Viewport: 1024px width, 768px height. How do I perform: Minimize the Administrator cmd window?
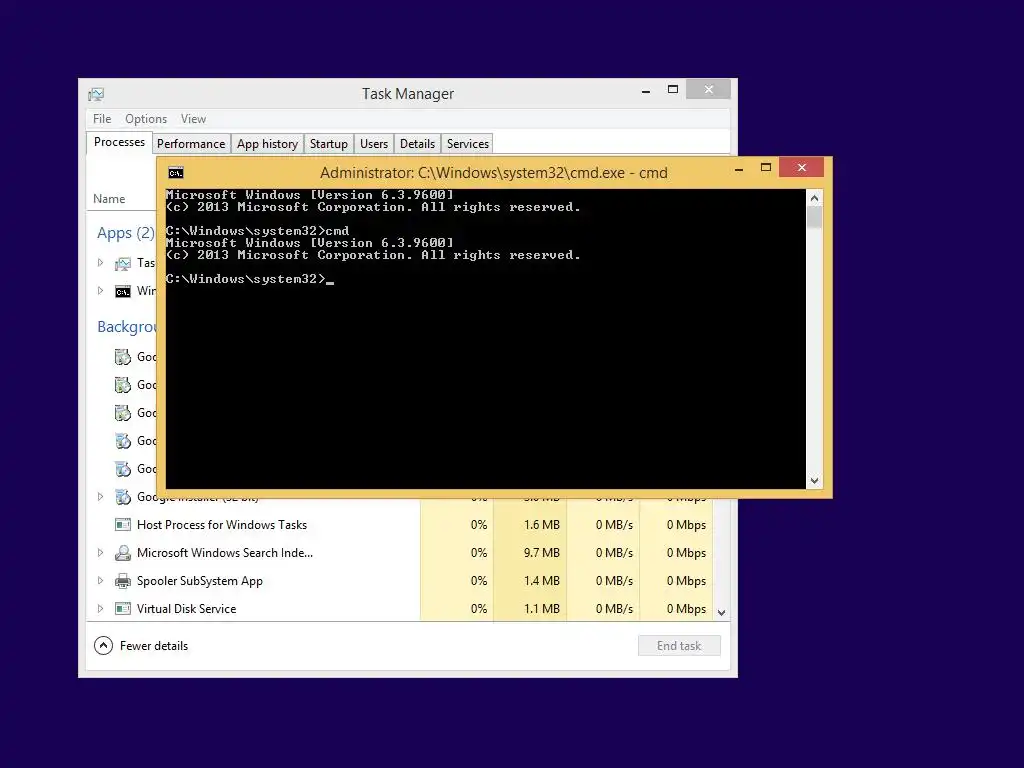tap(739, 168)
